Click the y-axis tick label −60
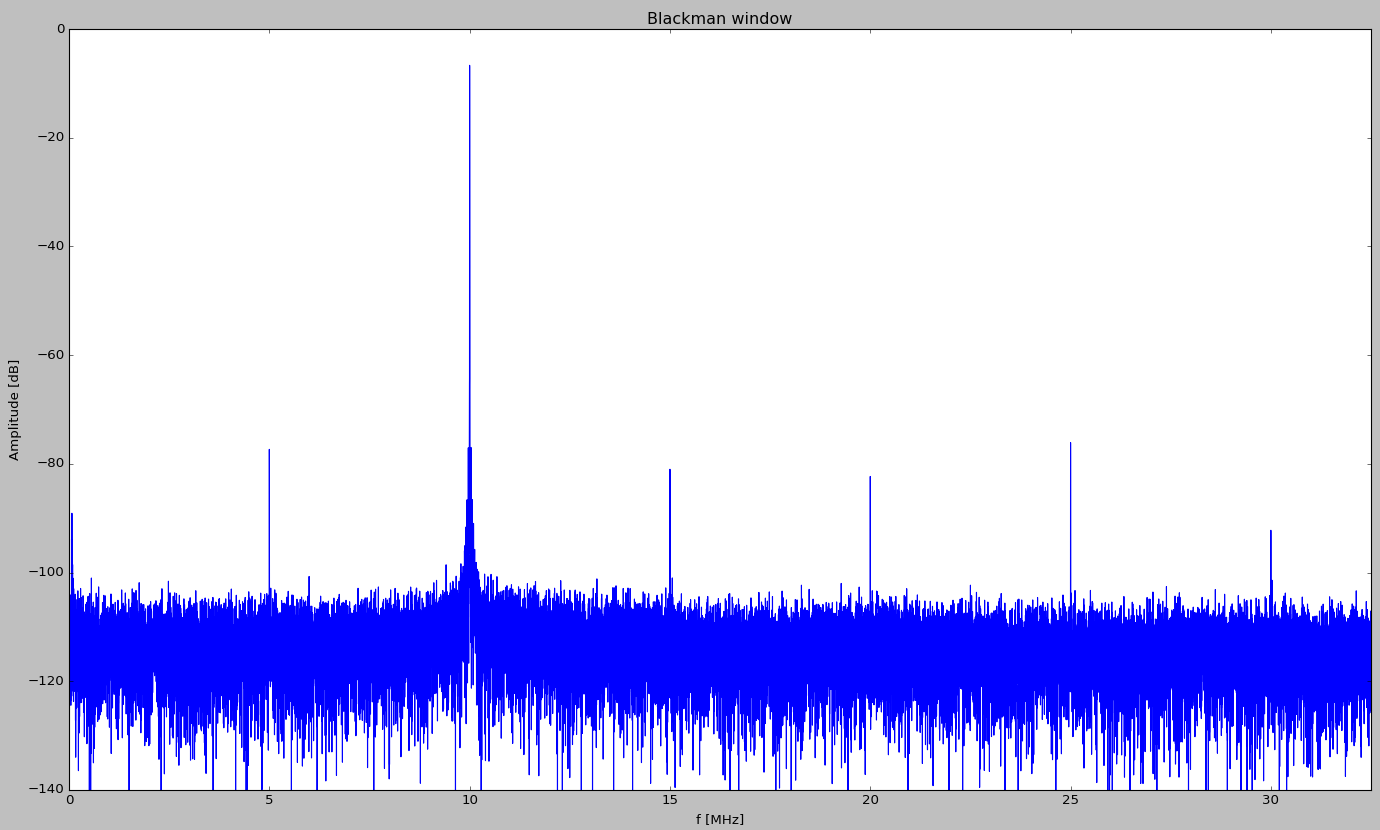The image size is (1380, 830). point(50,355)
